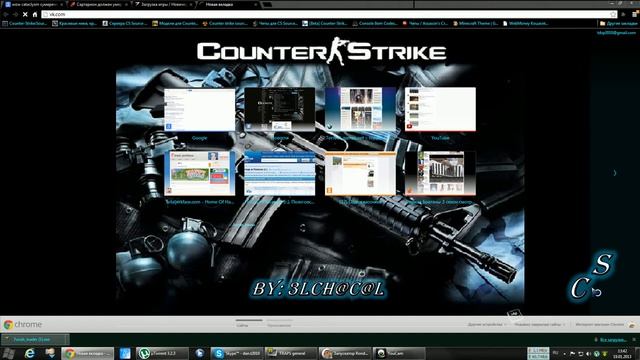Open the uTorrent taskbar window
This screenshot has height=360, width=640.
[x=162, y=353]
